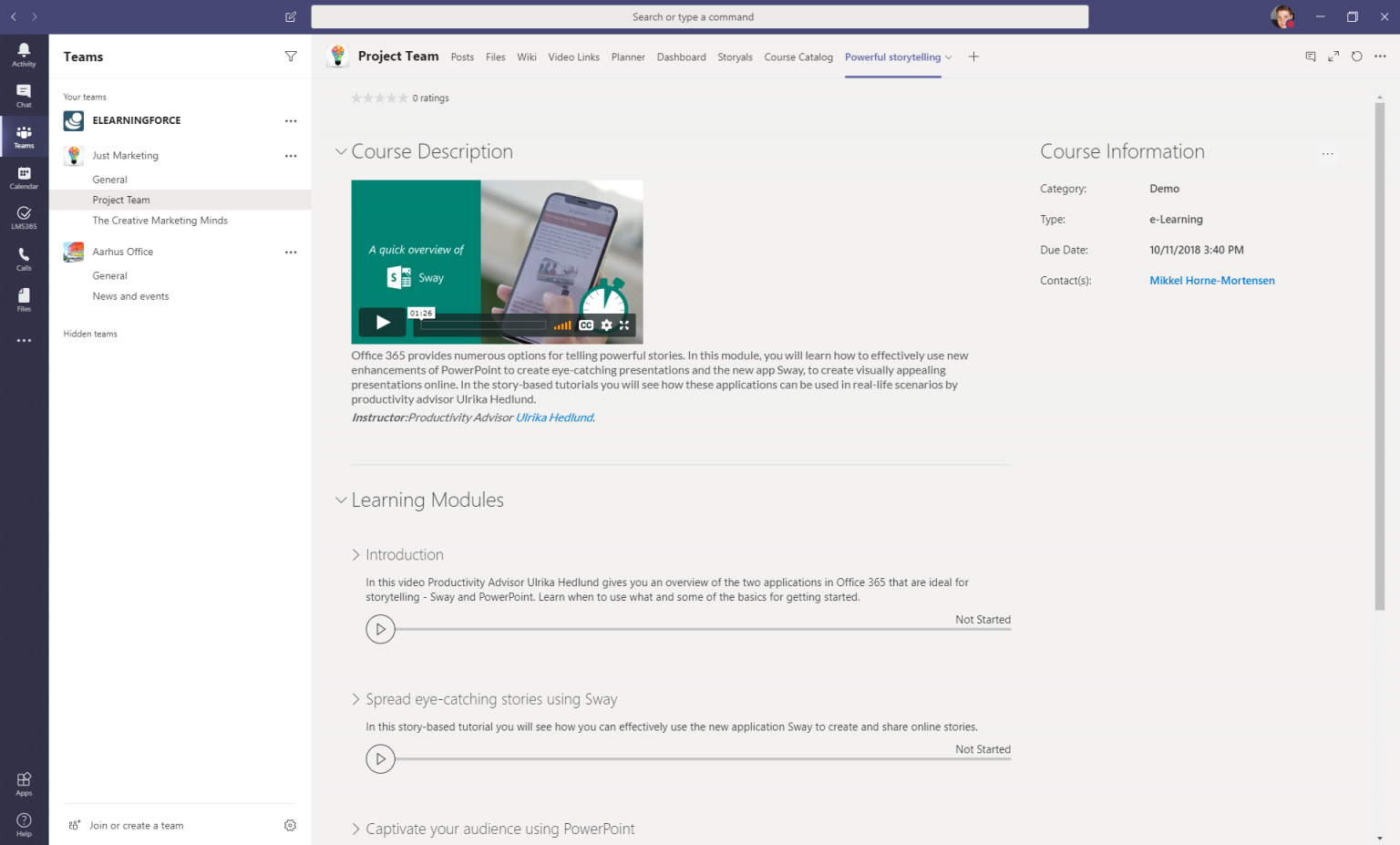1400x845 pixels.
Task: Switch to the Files tab
Action: [496, 57]
